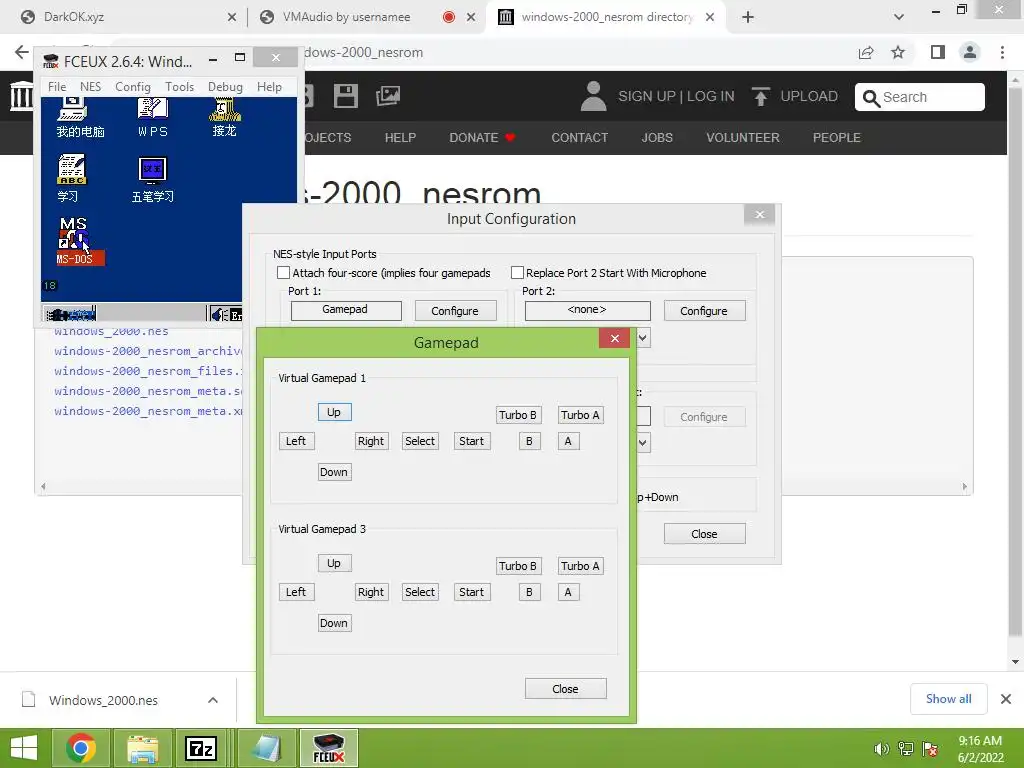Viewport: 1024px width, 768px height.
Task: Close the Gamepad dialog with Close button
Action: [x=565, y=689]
